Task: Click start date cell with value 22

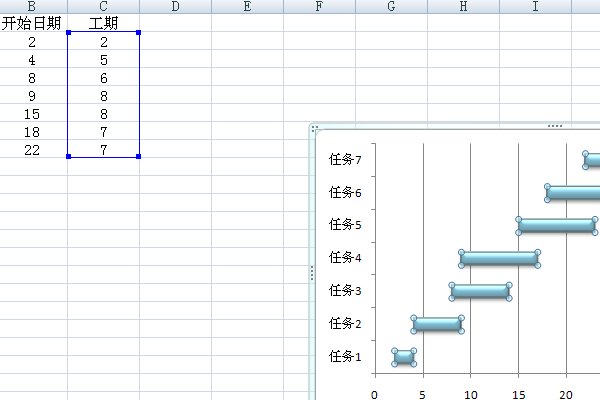Action: pyautogui.click(x=33, y=149)
